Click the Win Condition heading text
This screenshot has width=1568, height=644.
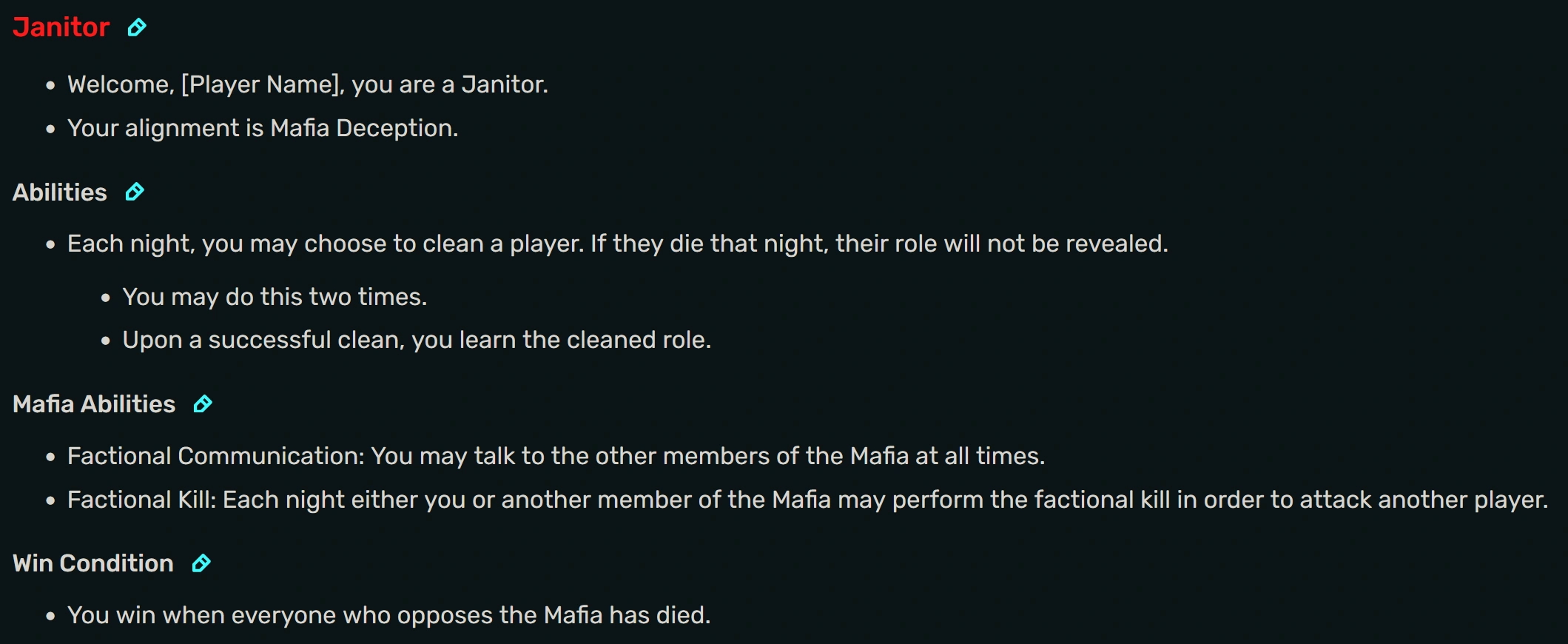[93, 563]
